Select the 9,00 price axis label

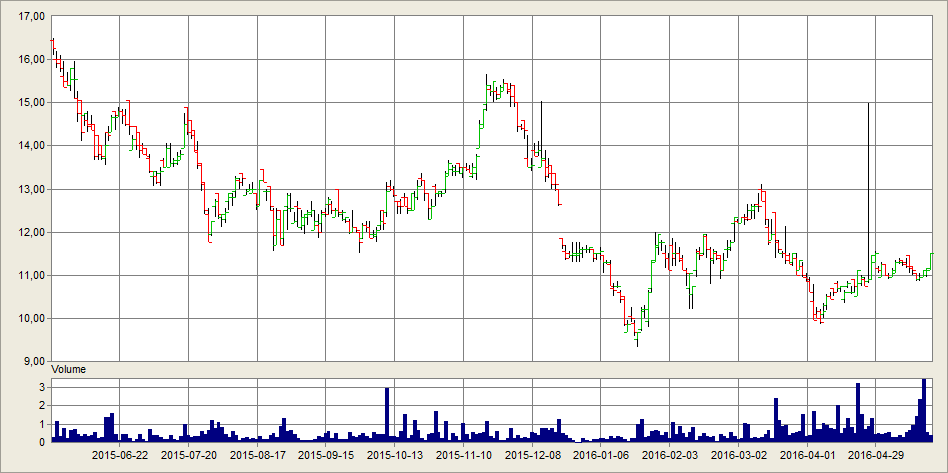[35, 362]
